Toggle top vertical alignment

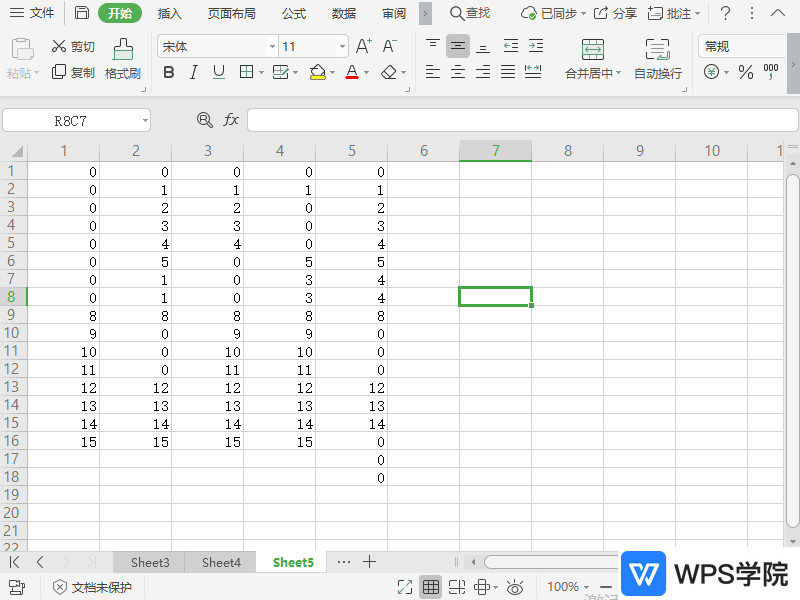coord(433,46)
